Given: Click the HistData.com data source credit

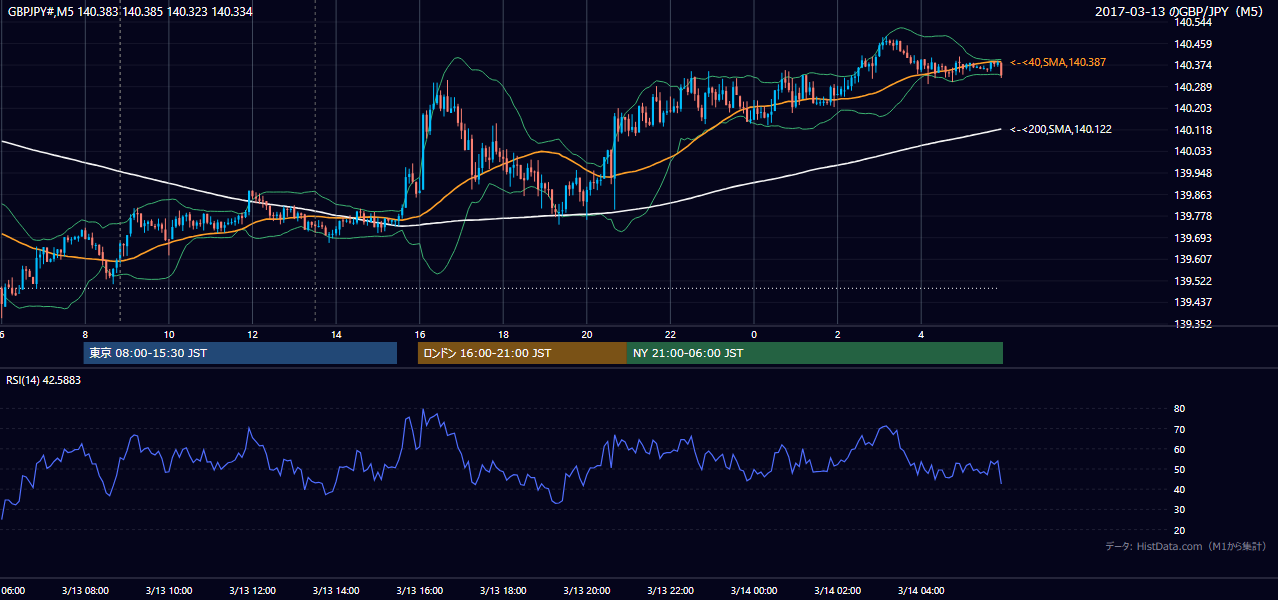Looking at the screenshot, I should pyautogui.click(x=1186, y=546).
